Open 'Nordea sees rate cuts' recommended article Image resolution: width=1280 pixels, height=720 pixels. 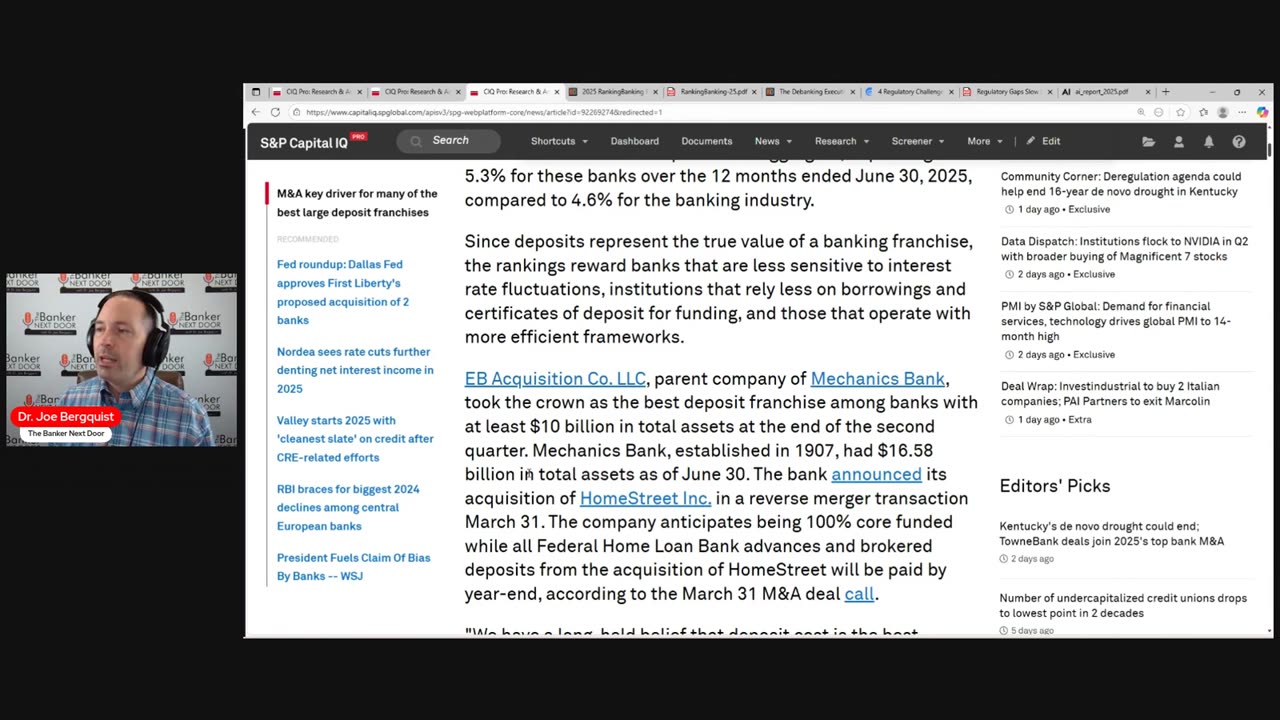(355, 370)
